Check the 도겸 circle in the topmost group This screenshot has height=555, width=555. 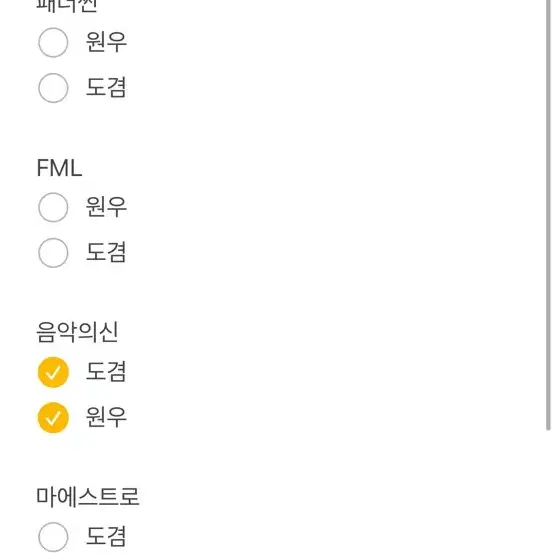pos(53,88)
